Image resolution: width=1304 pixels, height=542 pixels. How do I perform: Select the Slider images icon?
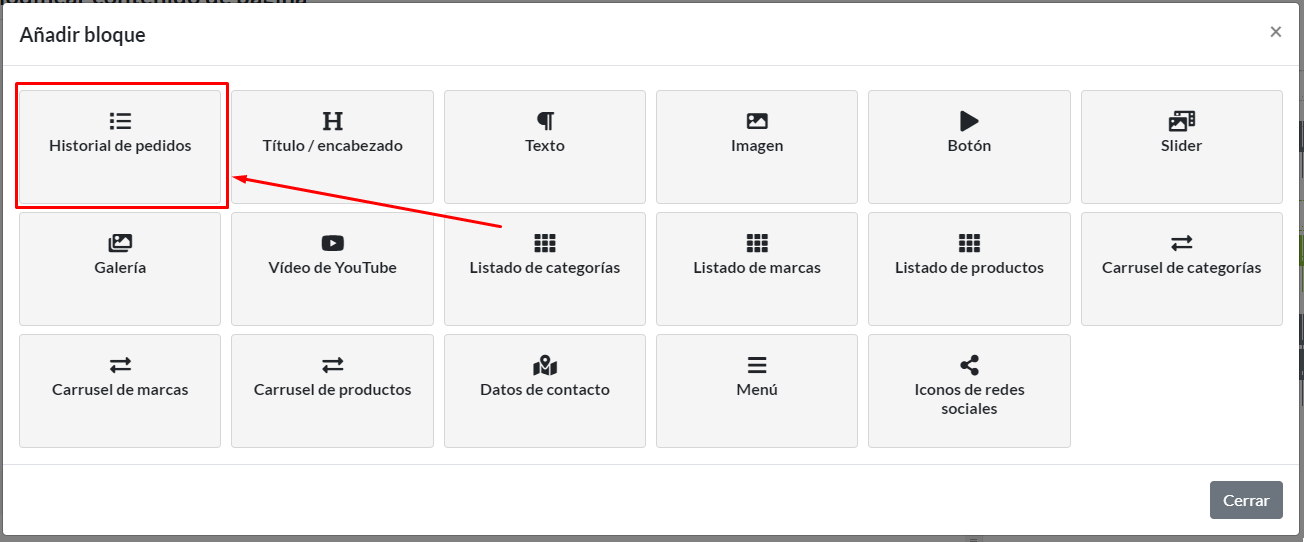point(1181,121)
